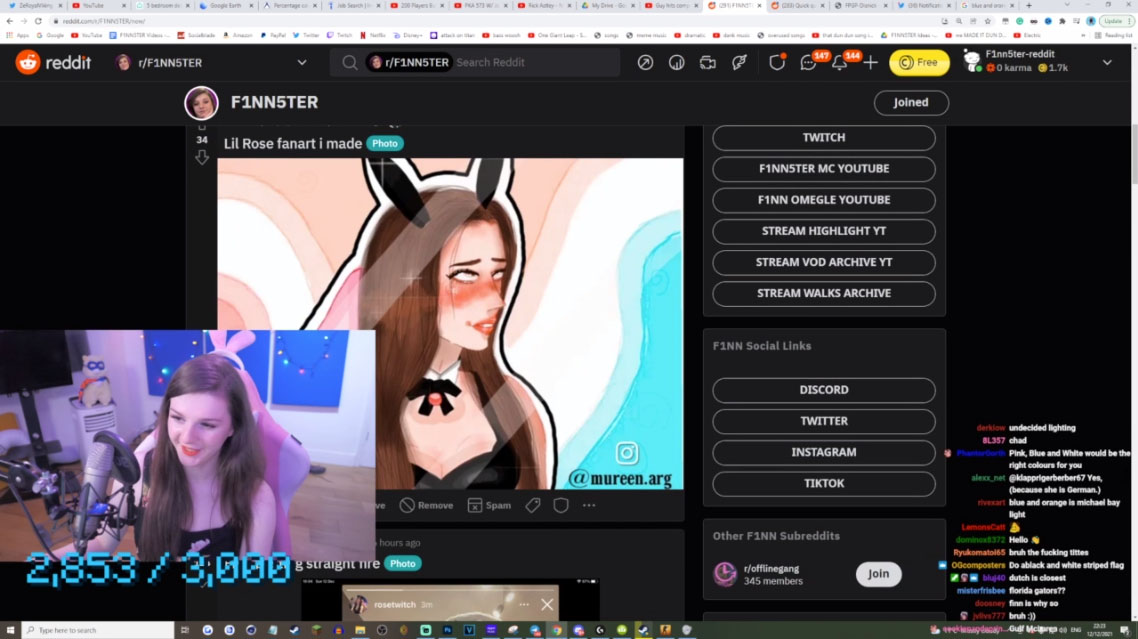Click the F1NN5TER subreddit avatar

pos(201,102)
